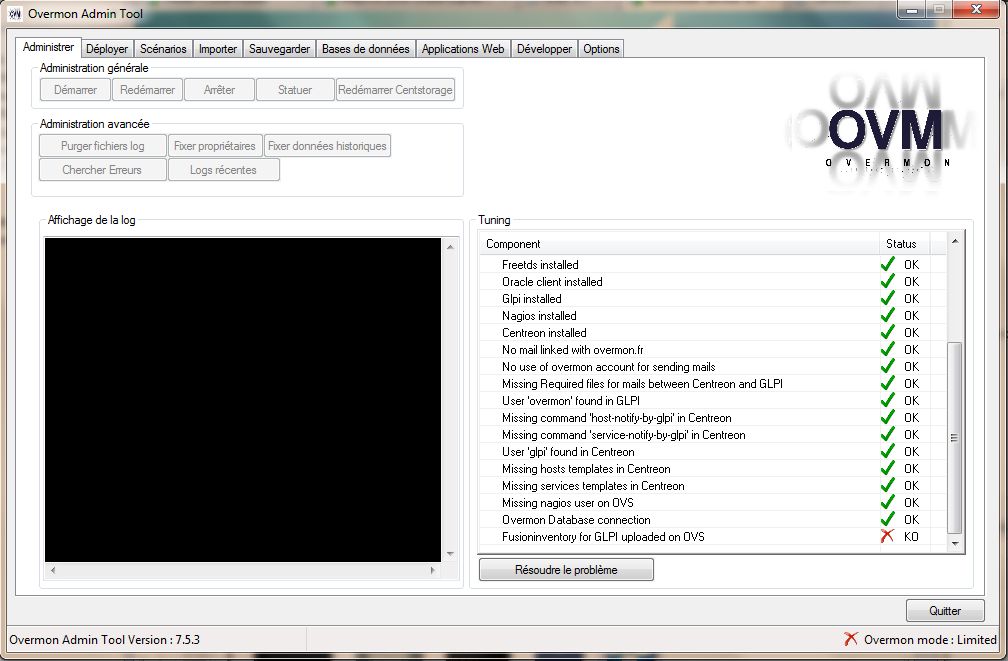Screen dimensions: 1008x661
Task: Click the Administrer tab
Action: coord(48,47)
